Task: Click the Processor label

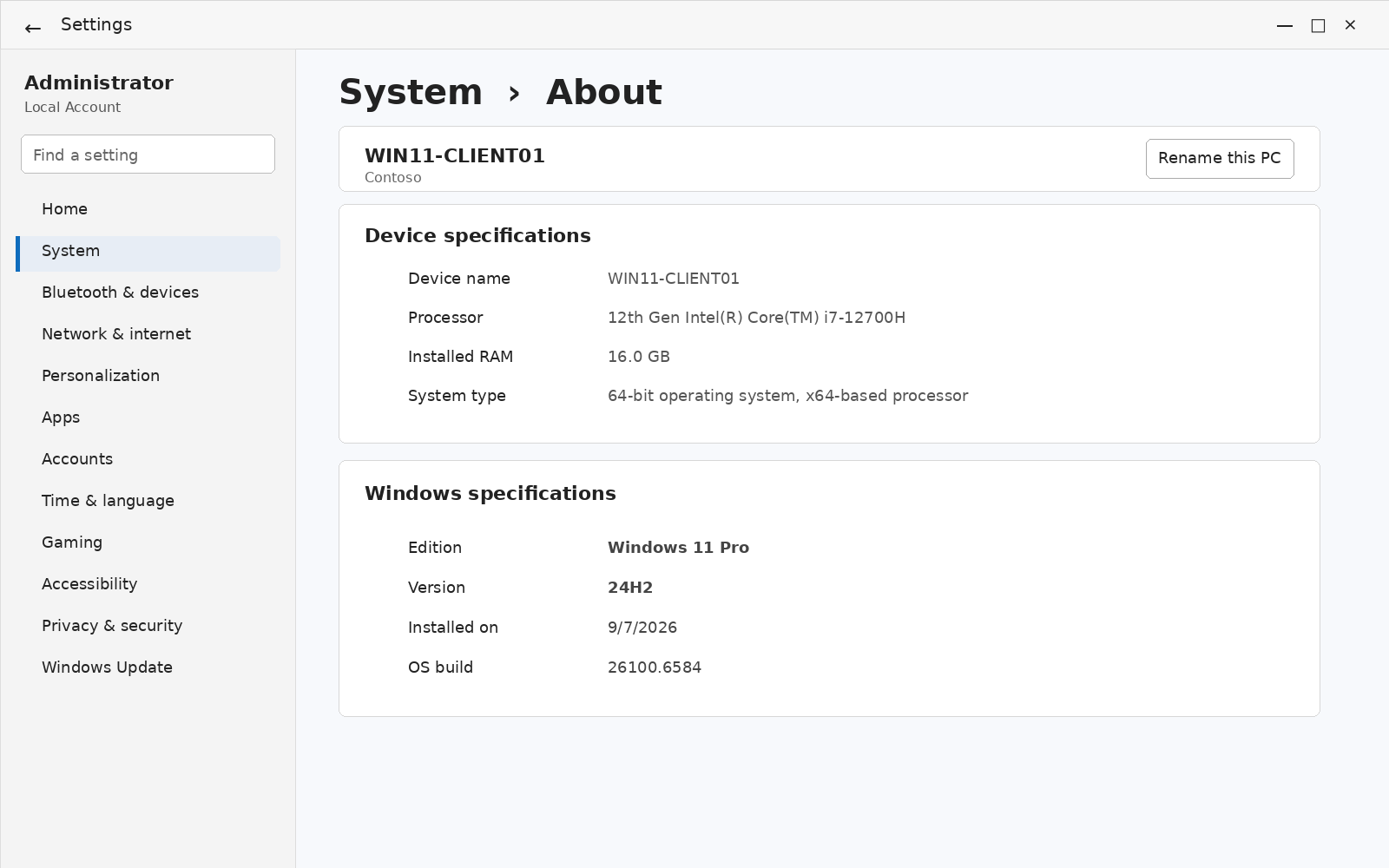Action: click(x=445, y=318)
